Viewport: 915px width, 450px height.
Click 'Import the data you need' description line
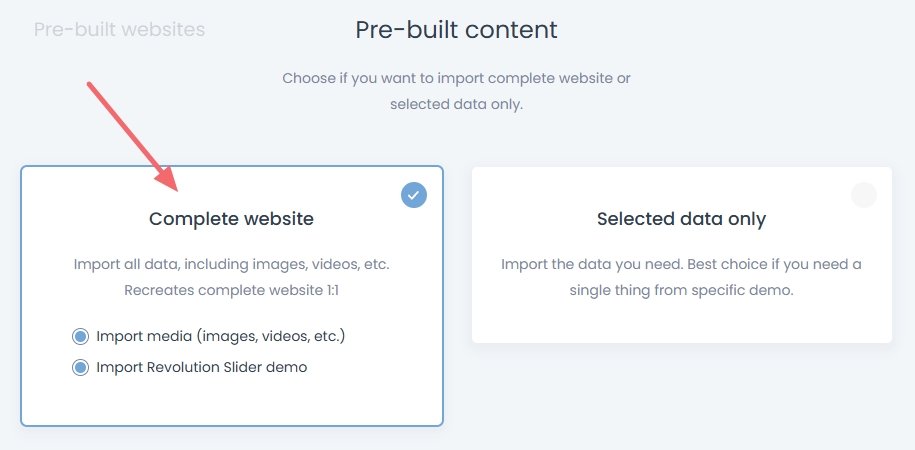point(681,265)
